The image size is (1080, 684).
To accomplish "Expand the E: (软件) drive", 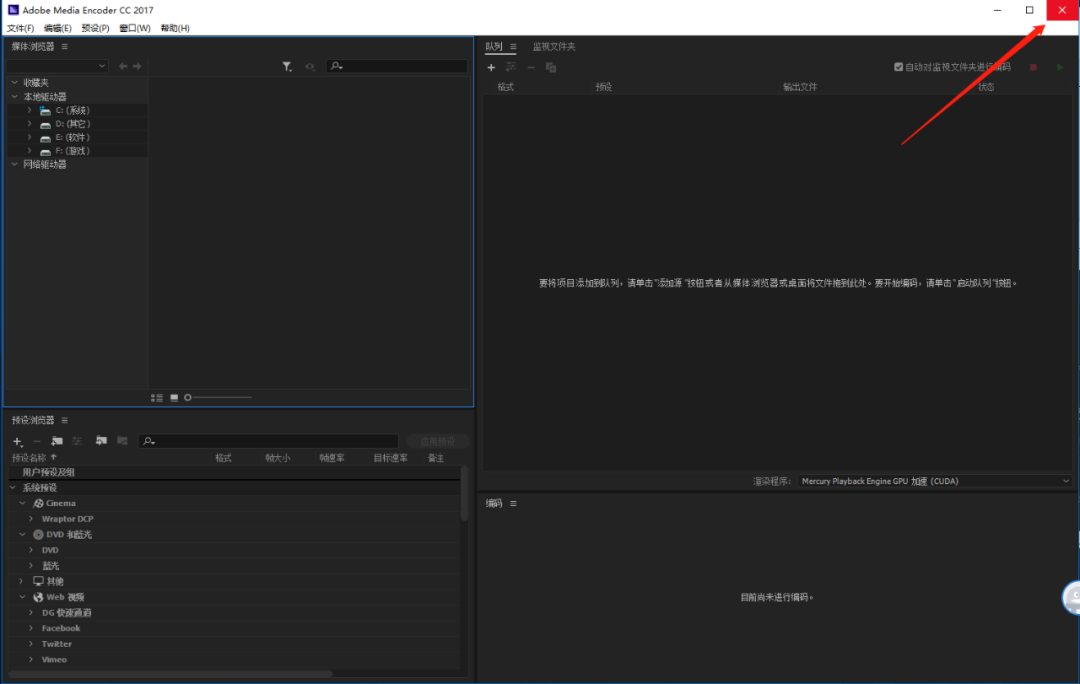I will tap(30, 137).
